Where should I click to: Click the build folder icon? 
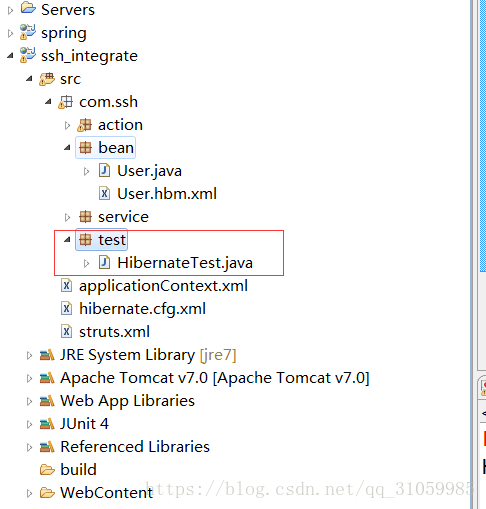tap(47, 470)
